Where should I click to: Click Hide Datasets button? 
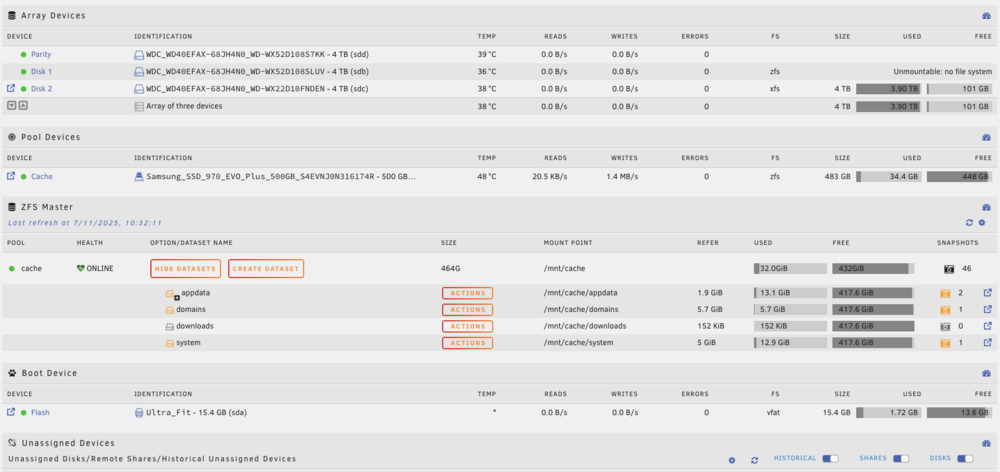tap(186, 269)
